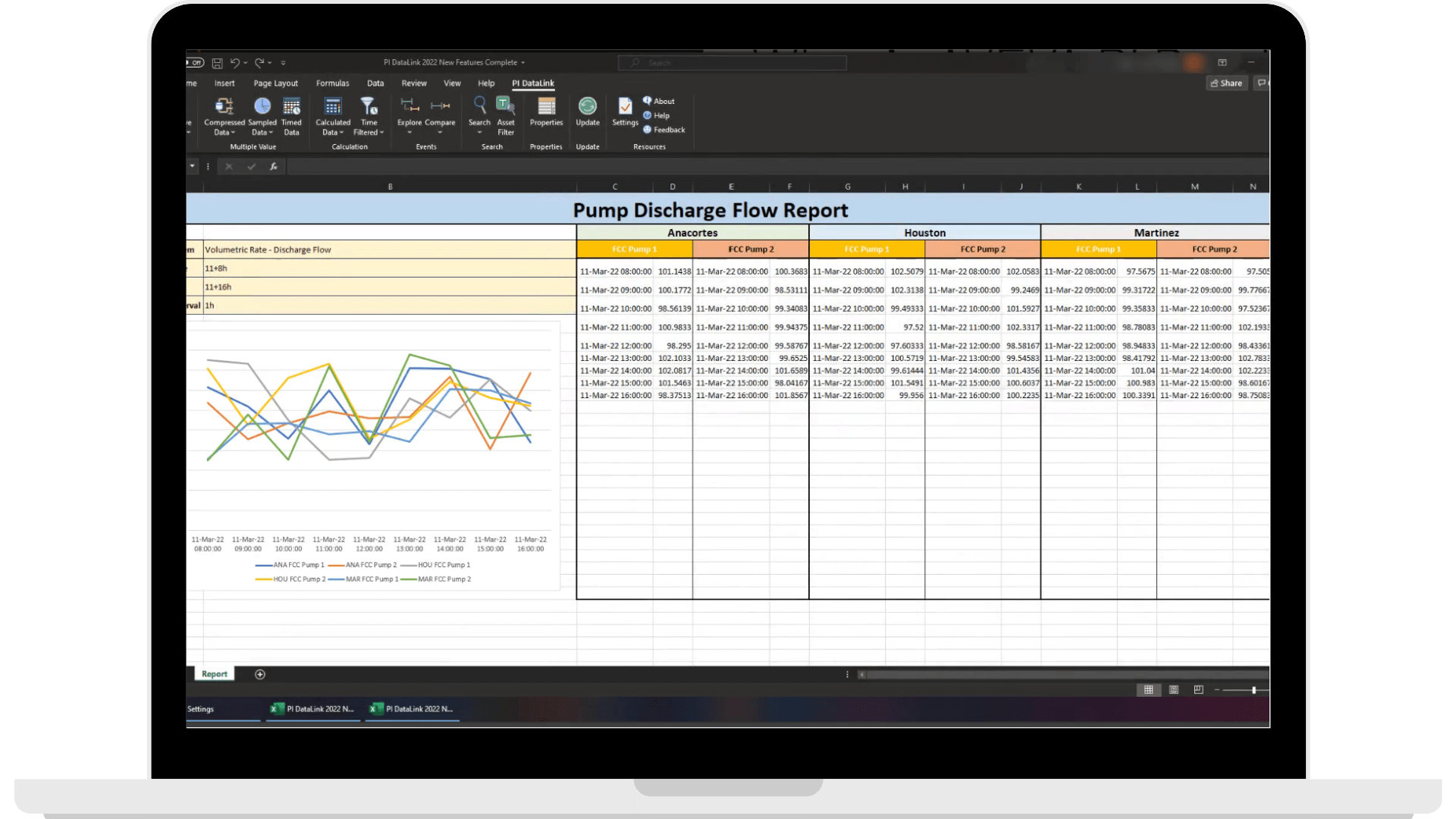Select the Report sheet tab
This screenshot has width=1456, height=819.
[214, 674]
